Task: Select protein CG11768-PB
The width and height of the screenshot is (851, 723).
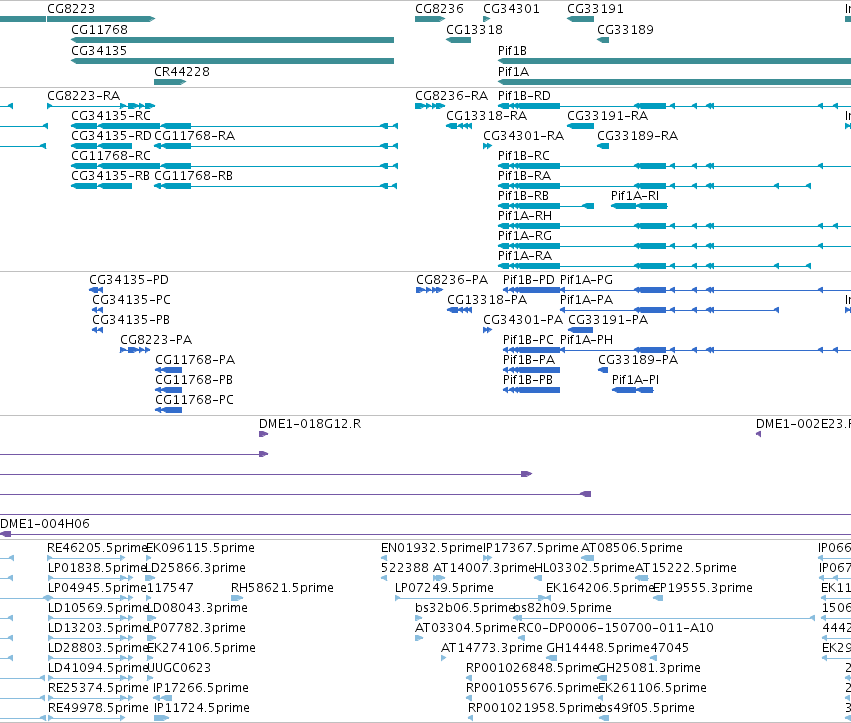Action: pyautogui.click(x=194, y=380)
